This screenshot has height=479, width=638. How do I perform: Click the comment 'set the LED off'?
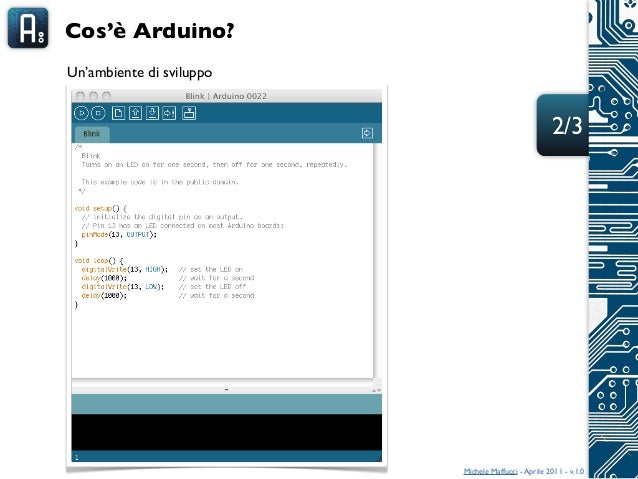click(x=218, y=287)
